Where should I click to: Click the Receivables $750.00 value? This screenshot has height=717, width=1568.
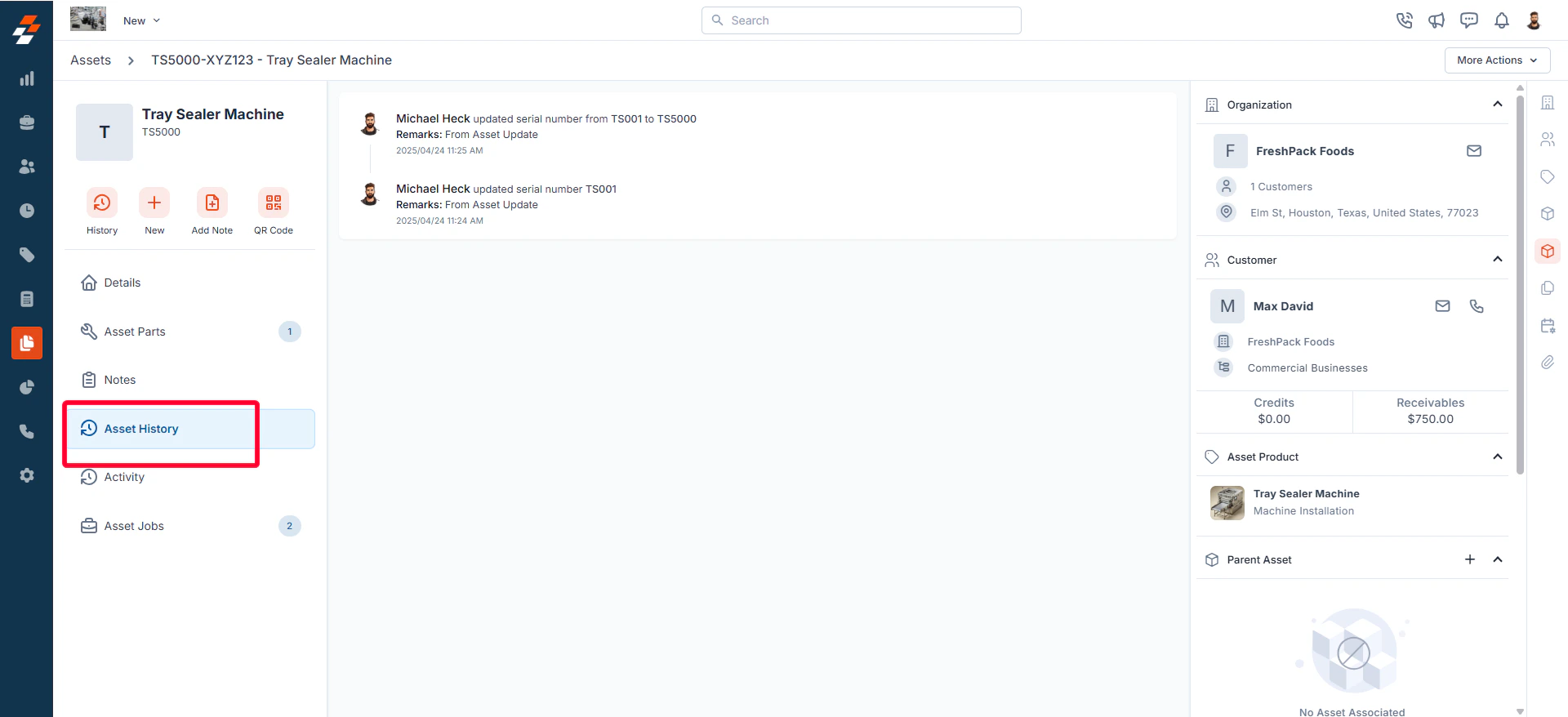[x=1431, y=419]
